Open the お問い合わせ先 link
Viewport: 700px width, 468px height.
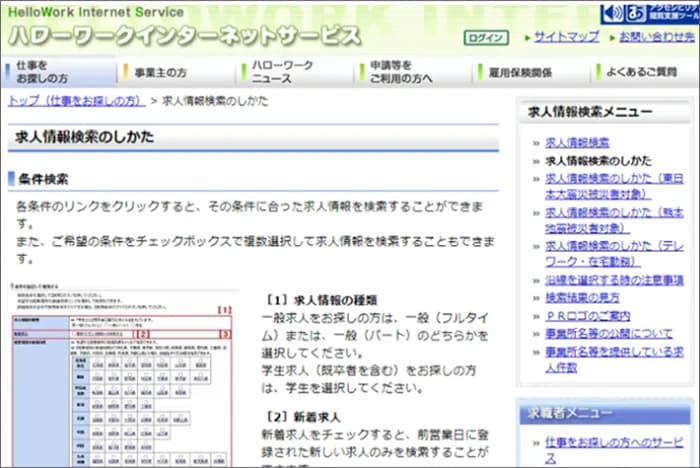click(657, 37)
